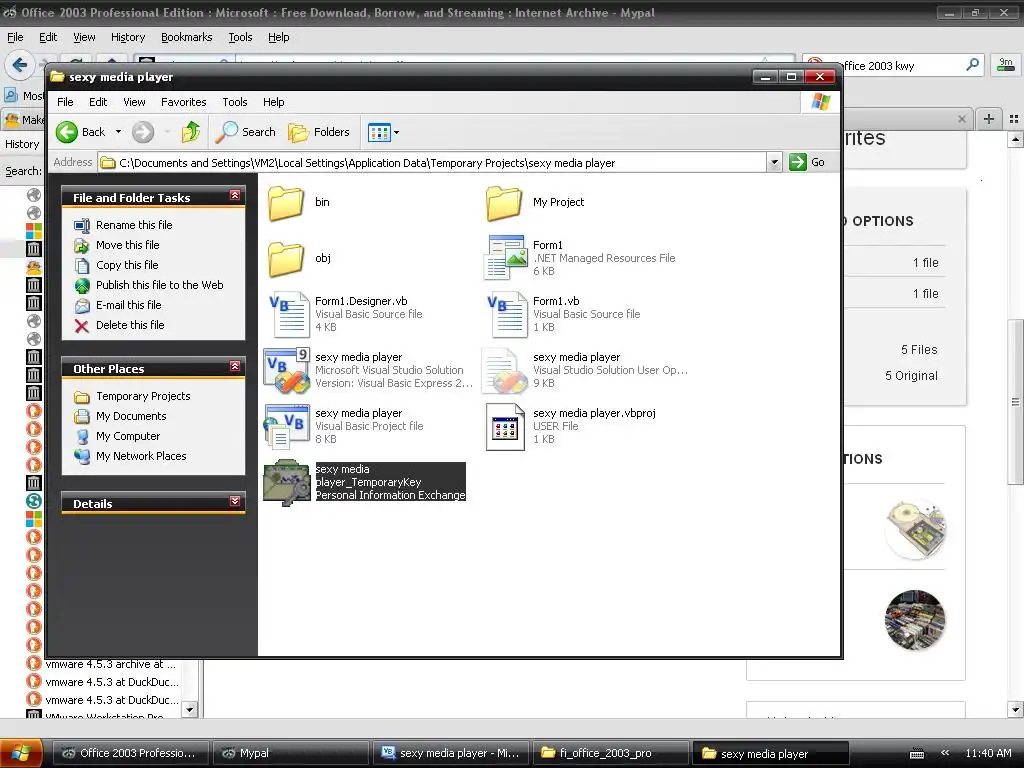The width and height of the screenshot is (1024, 768).
Task: Go up one folder level
Action: pyautogui.click(x=191, y=132)
